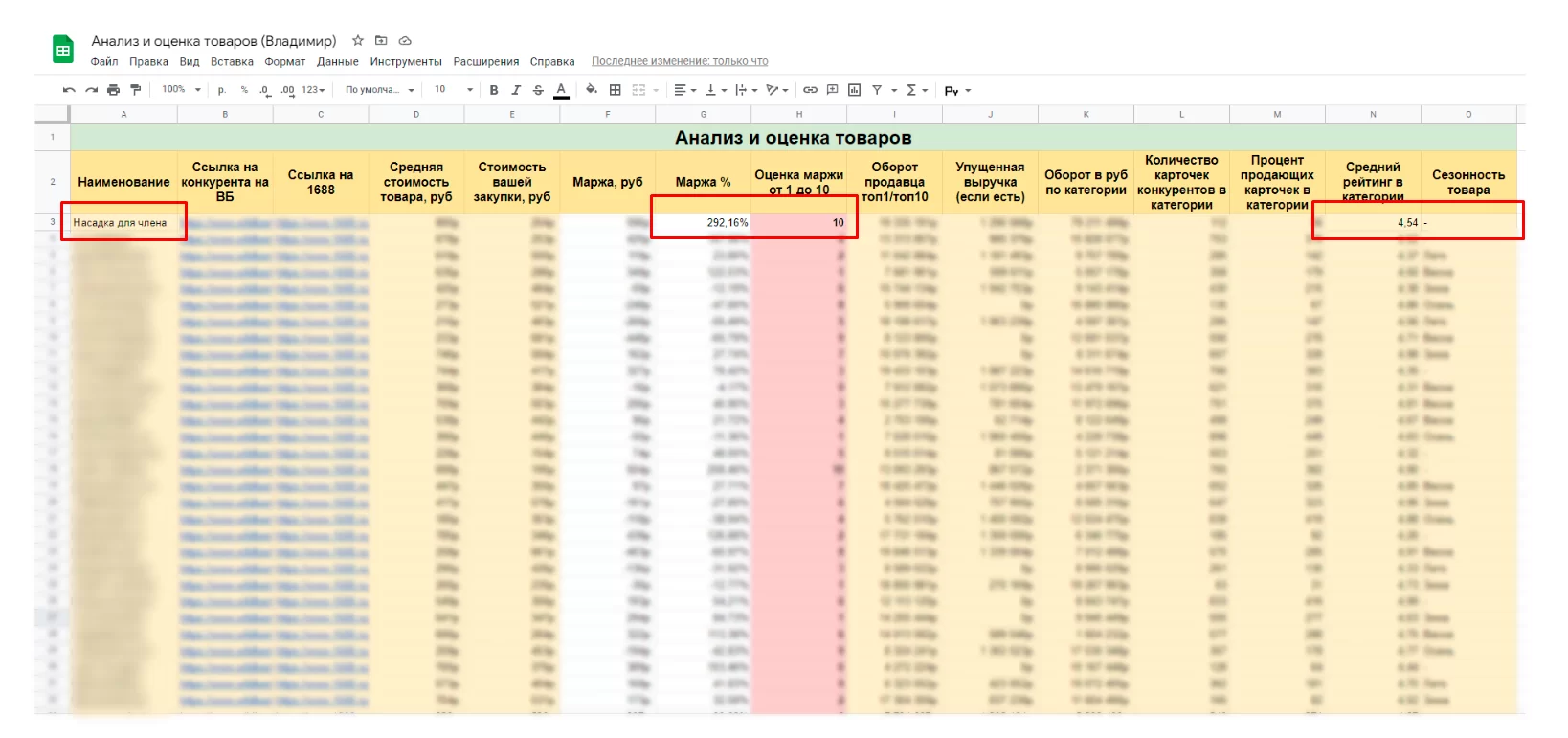Expand the font family dropdown
The width and height of the screenshot is (1568, 738).
tap(380, 90)
